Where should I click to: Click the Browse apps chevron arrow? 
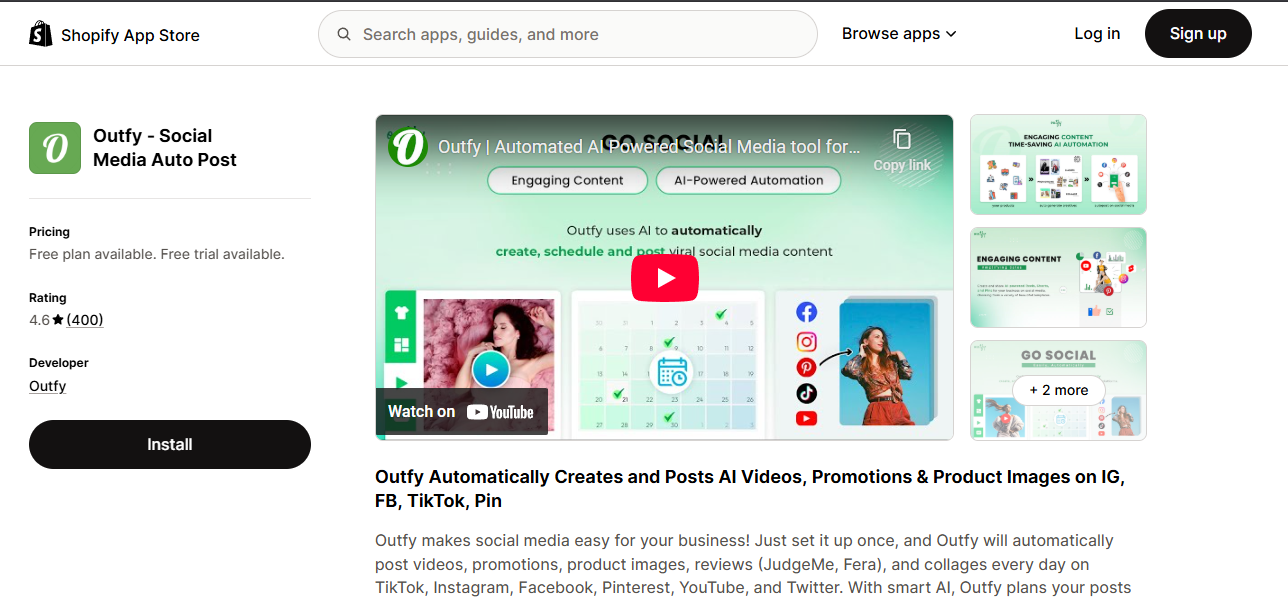pyautogui.click(x=951, y=34)
